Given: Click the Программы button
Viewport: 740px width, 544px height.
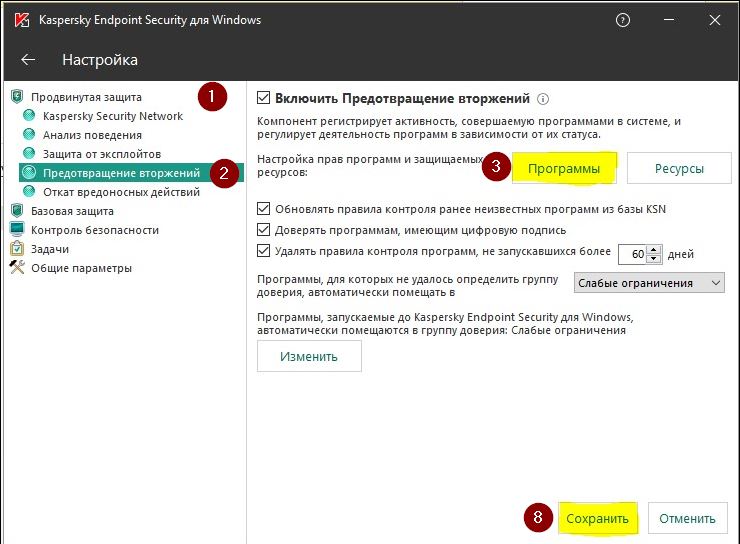Looking at the screenshot, I should tap(564, 168).
